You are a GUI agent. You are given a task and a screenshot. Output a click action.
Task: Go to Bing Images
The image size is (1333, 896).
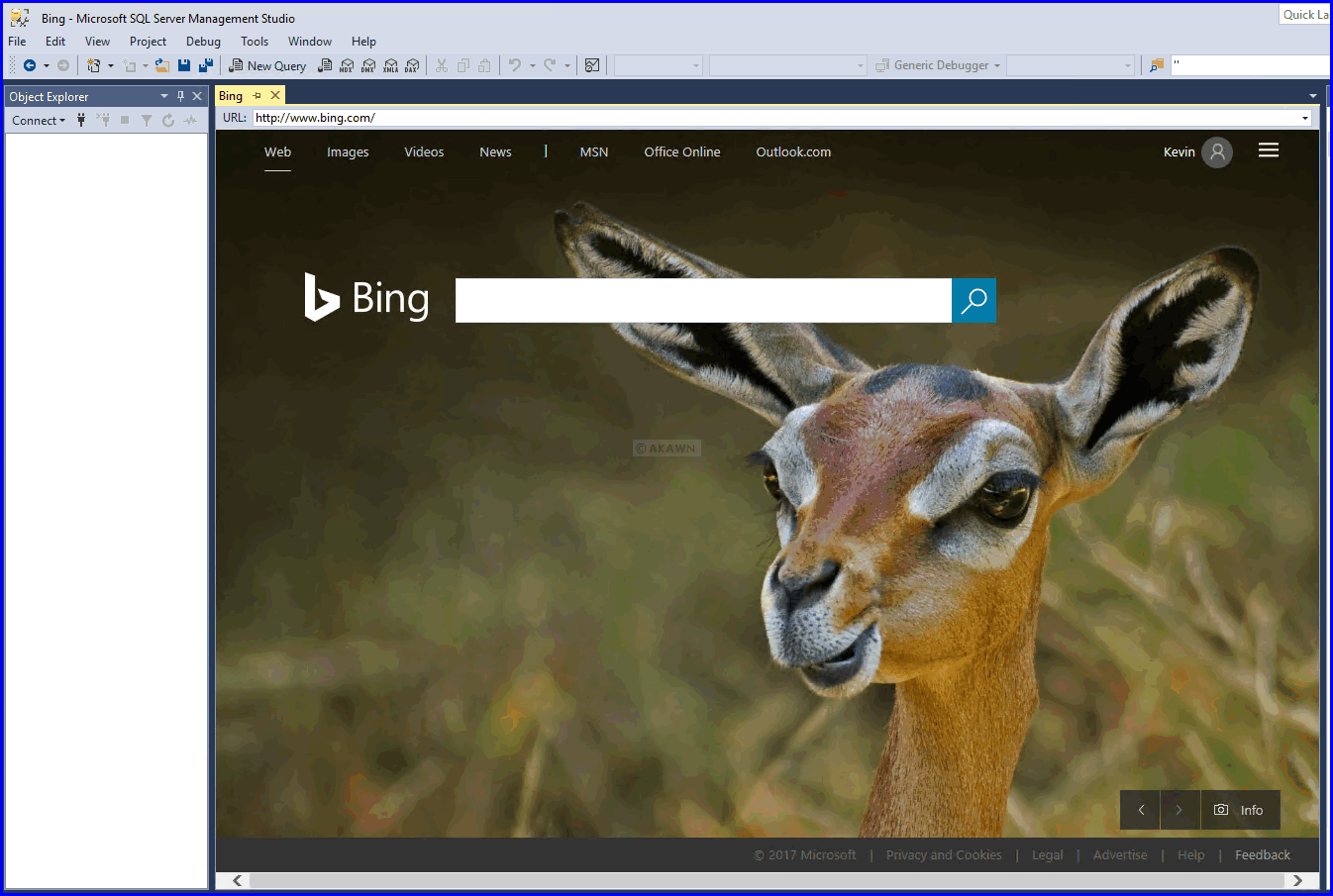tap(348, 152)
